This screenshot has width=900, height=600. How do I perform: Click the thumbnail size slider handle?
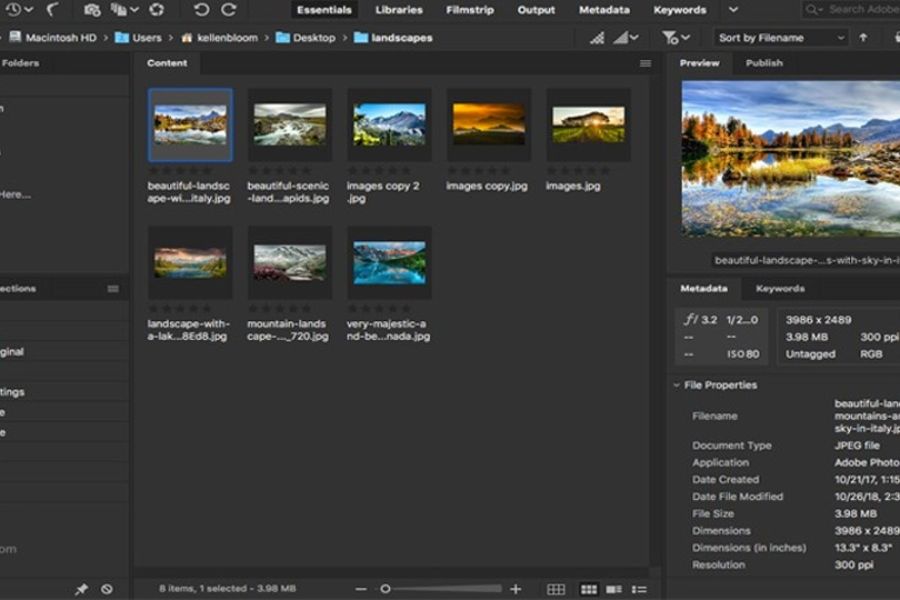click(385, 589)
